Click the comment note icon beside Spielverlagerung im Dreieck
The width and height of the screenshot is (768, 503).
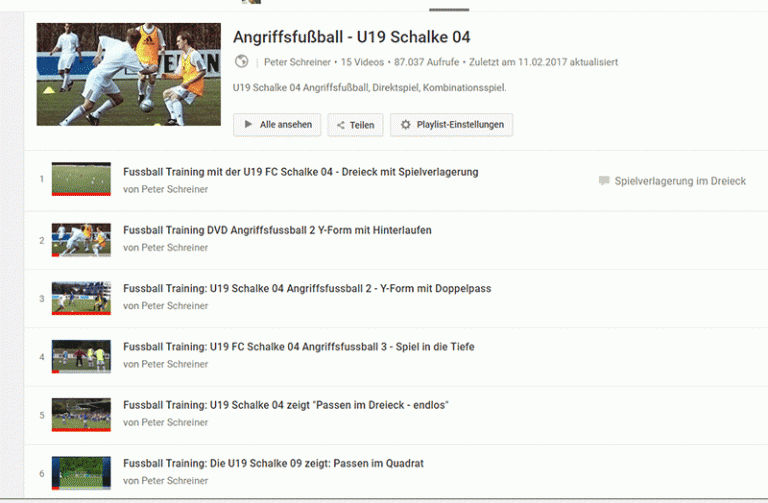[604, 181]
